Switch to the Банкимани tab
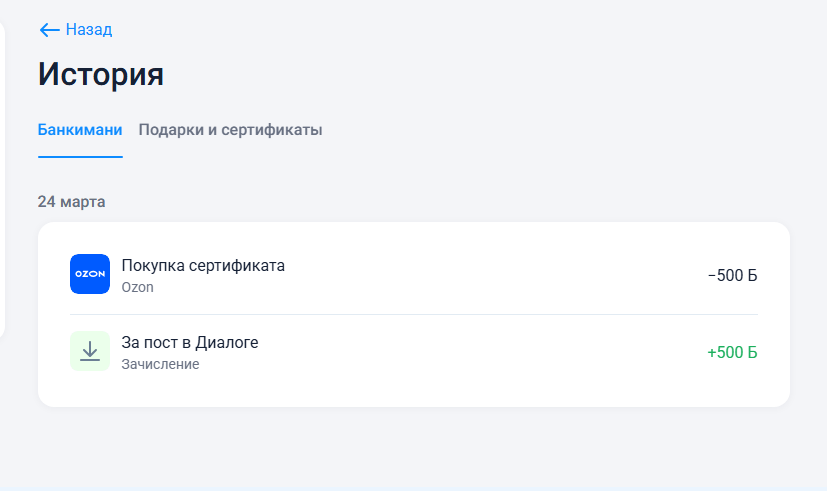This screenshot has width=827, height=491. pyautogui.click(x=80, y=130)
